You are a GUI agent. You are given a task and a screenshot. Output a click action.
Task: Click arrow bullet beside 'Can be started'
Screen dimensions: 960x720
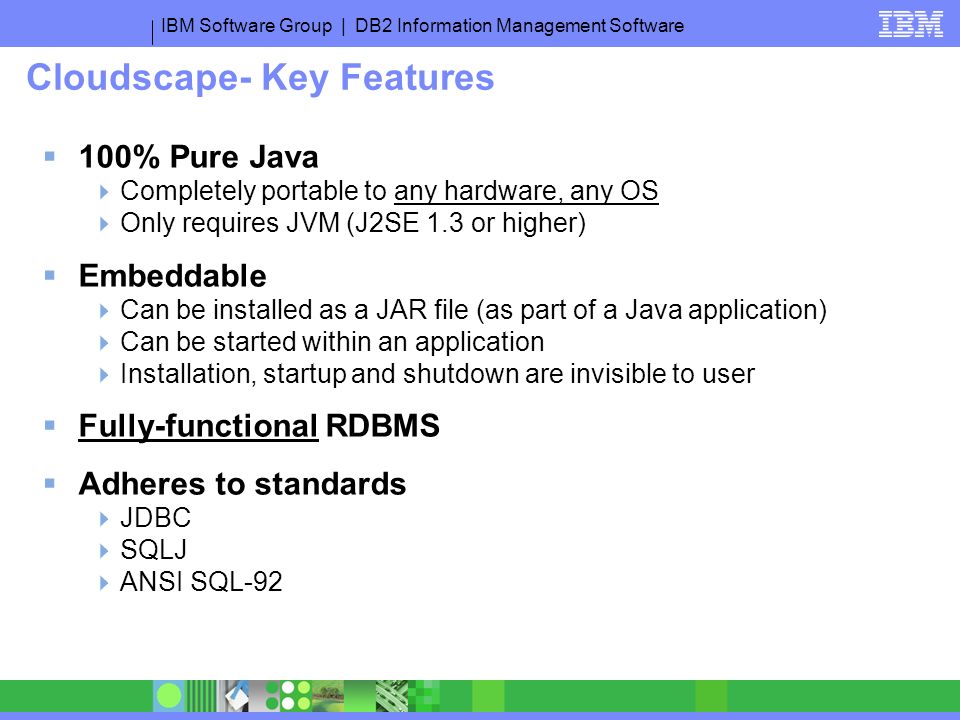click(103, 343)
